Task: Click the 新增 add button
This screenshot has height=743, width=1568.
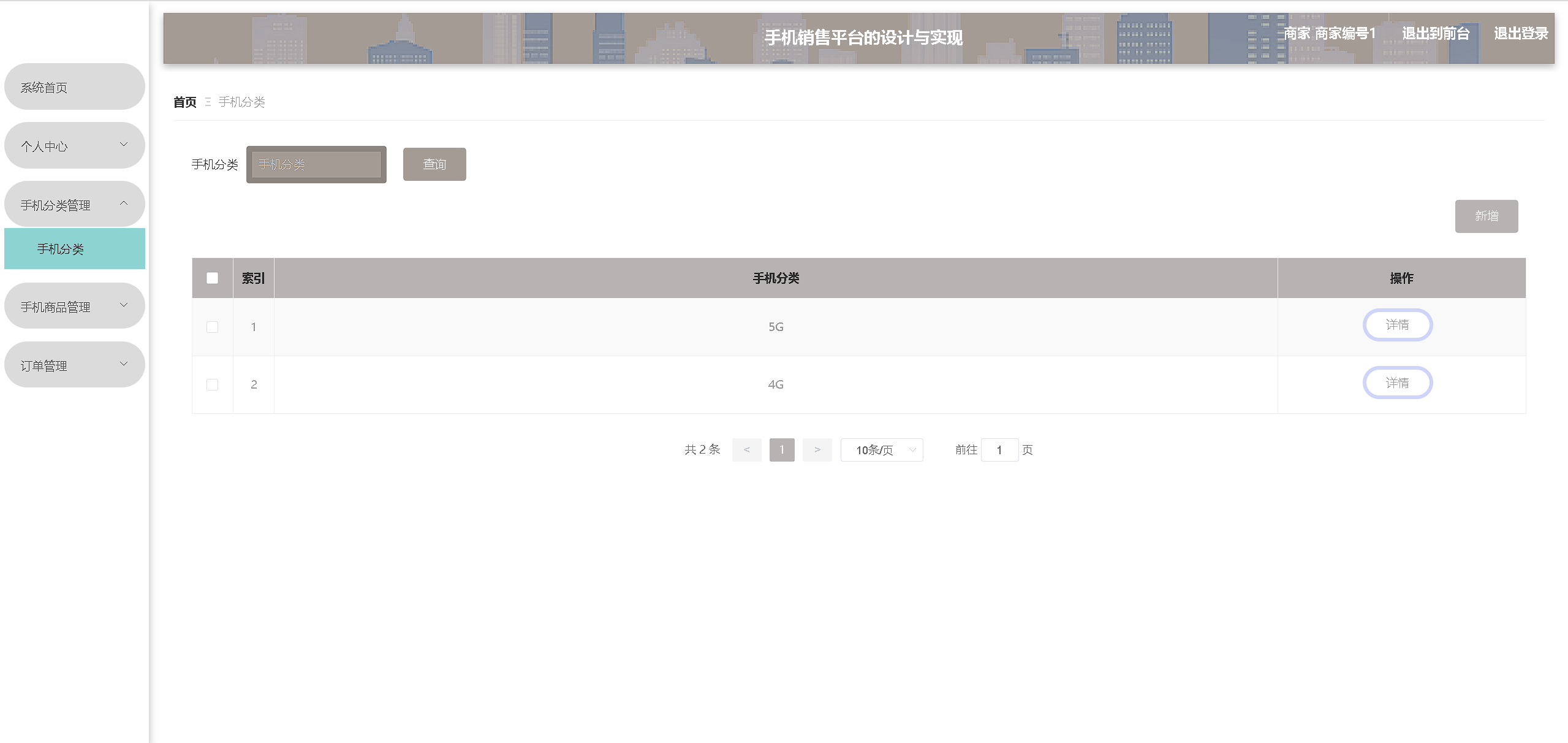Action: tap(1486, 216)
